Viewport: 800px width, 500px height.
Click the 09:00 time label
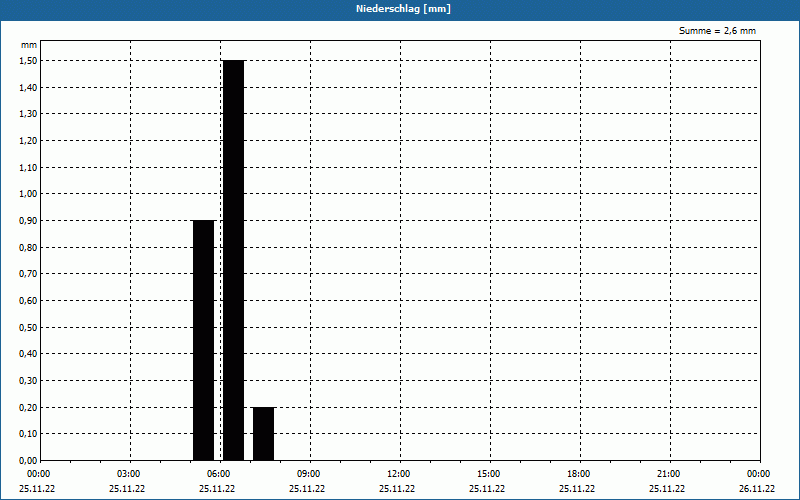coord(309,474)
